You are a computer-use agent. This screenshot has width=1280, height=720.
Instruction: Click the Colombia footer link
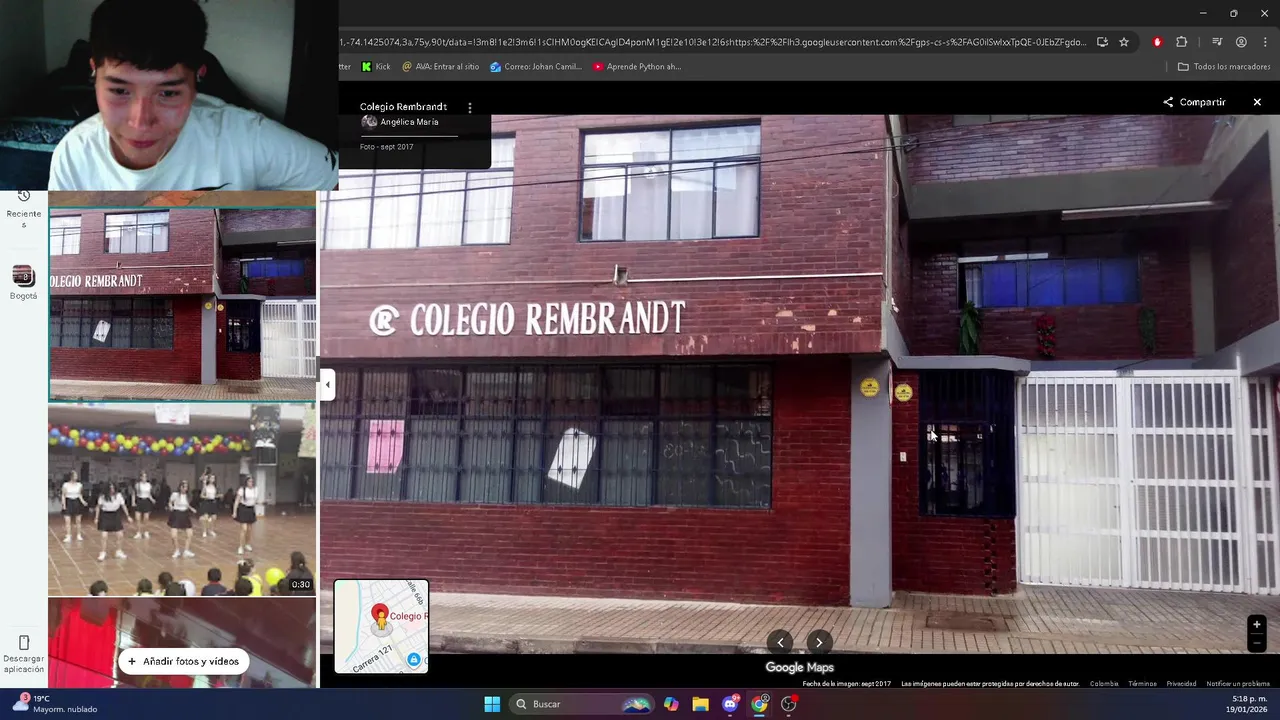point(1104,684)
